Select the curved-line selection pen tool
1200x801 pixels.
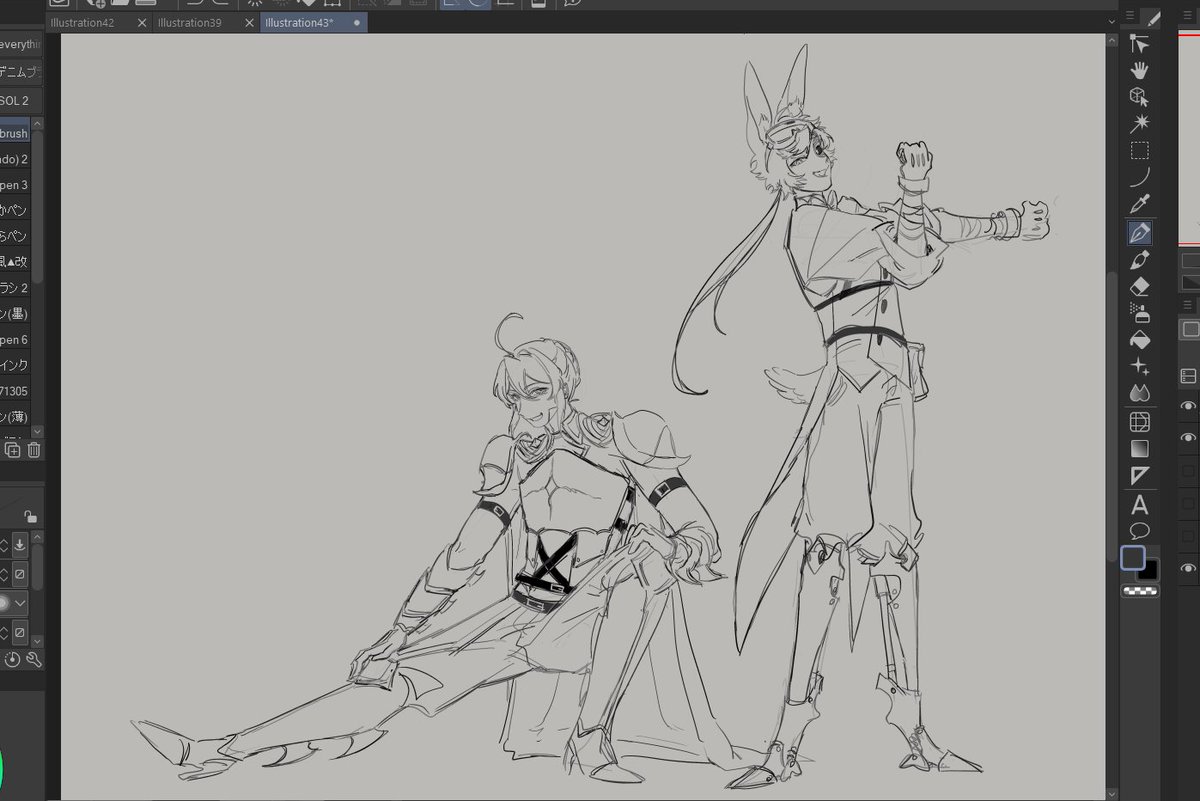(x=1139, y=178)
